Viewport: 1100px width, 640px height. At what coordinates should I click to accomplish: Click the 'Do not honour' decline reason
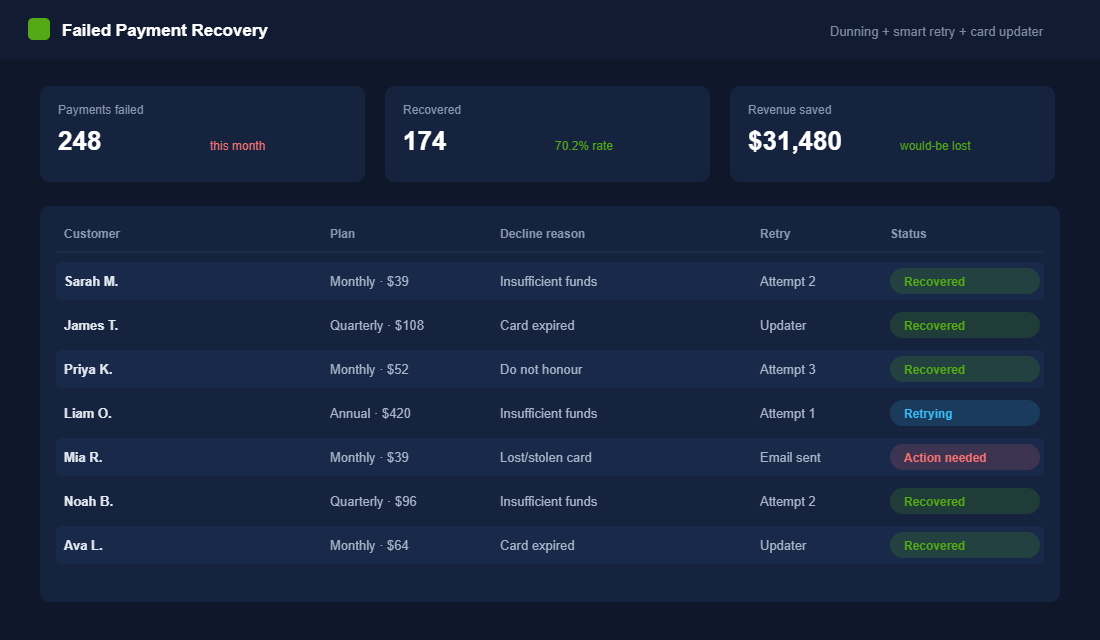541,370
